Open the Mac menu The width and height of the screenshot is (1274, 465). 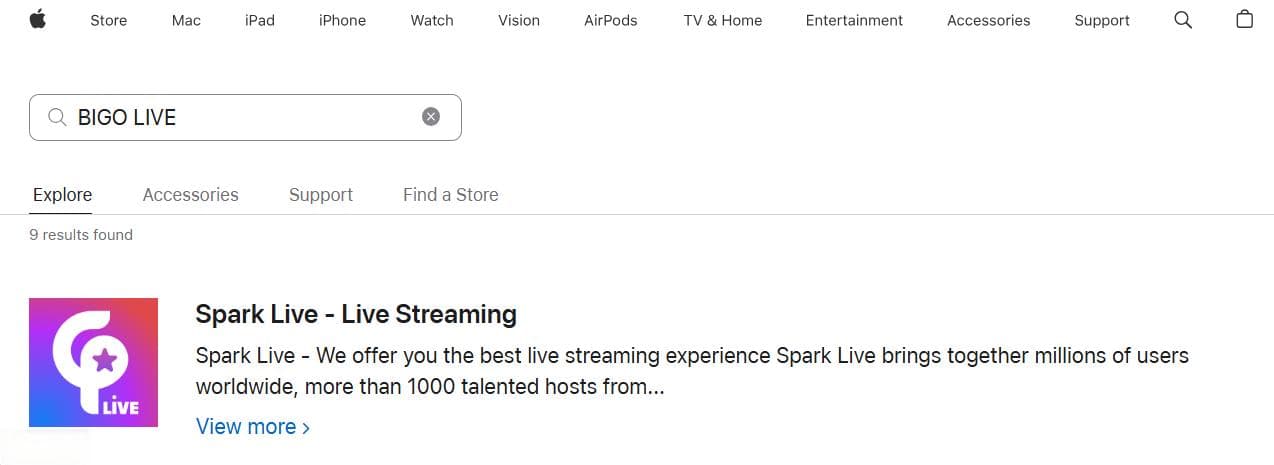click(186, 20)
